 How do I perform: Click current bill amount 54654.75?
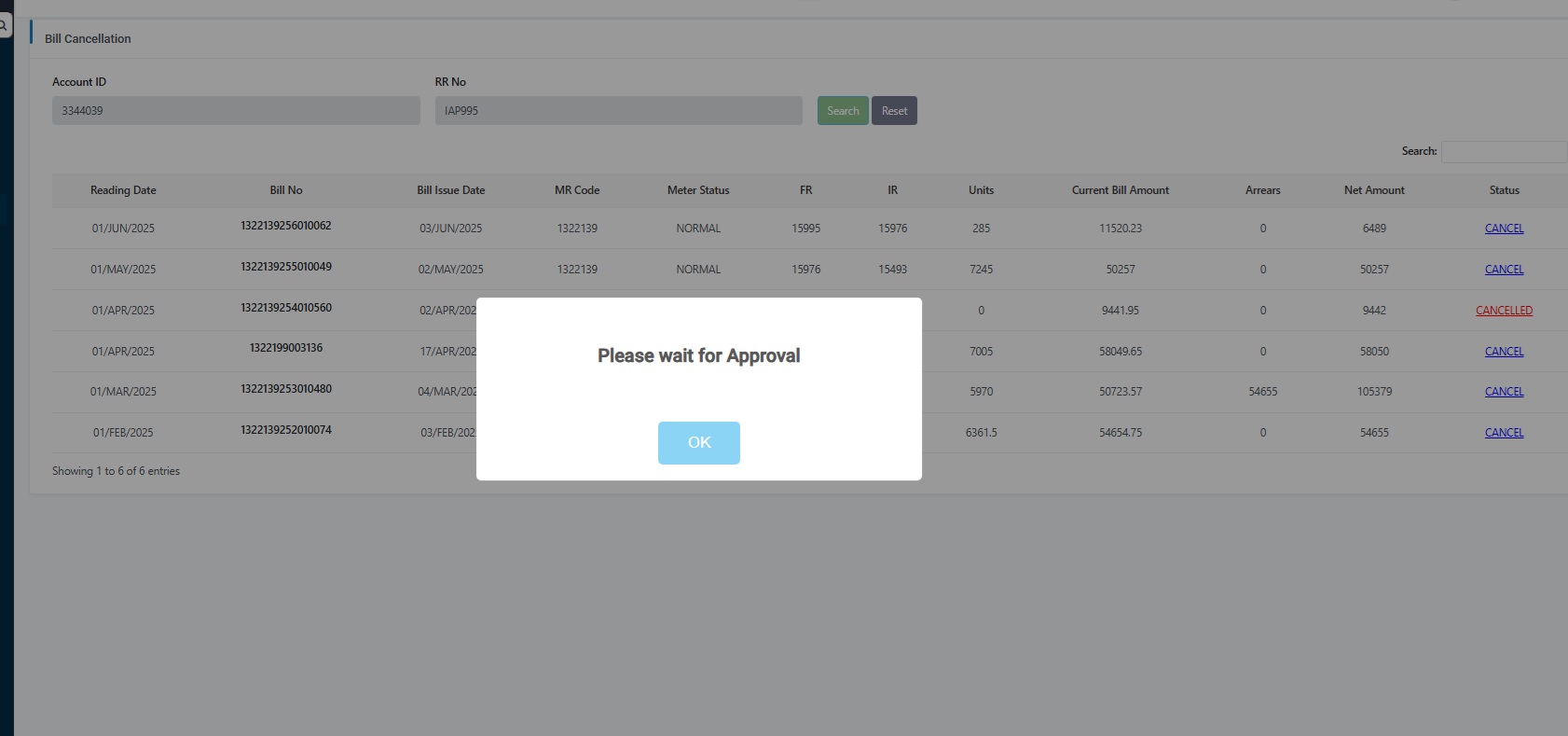[x=1121, y=433]
